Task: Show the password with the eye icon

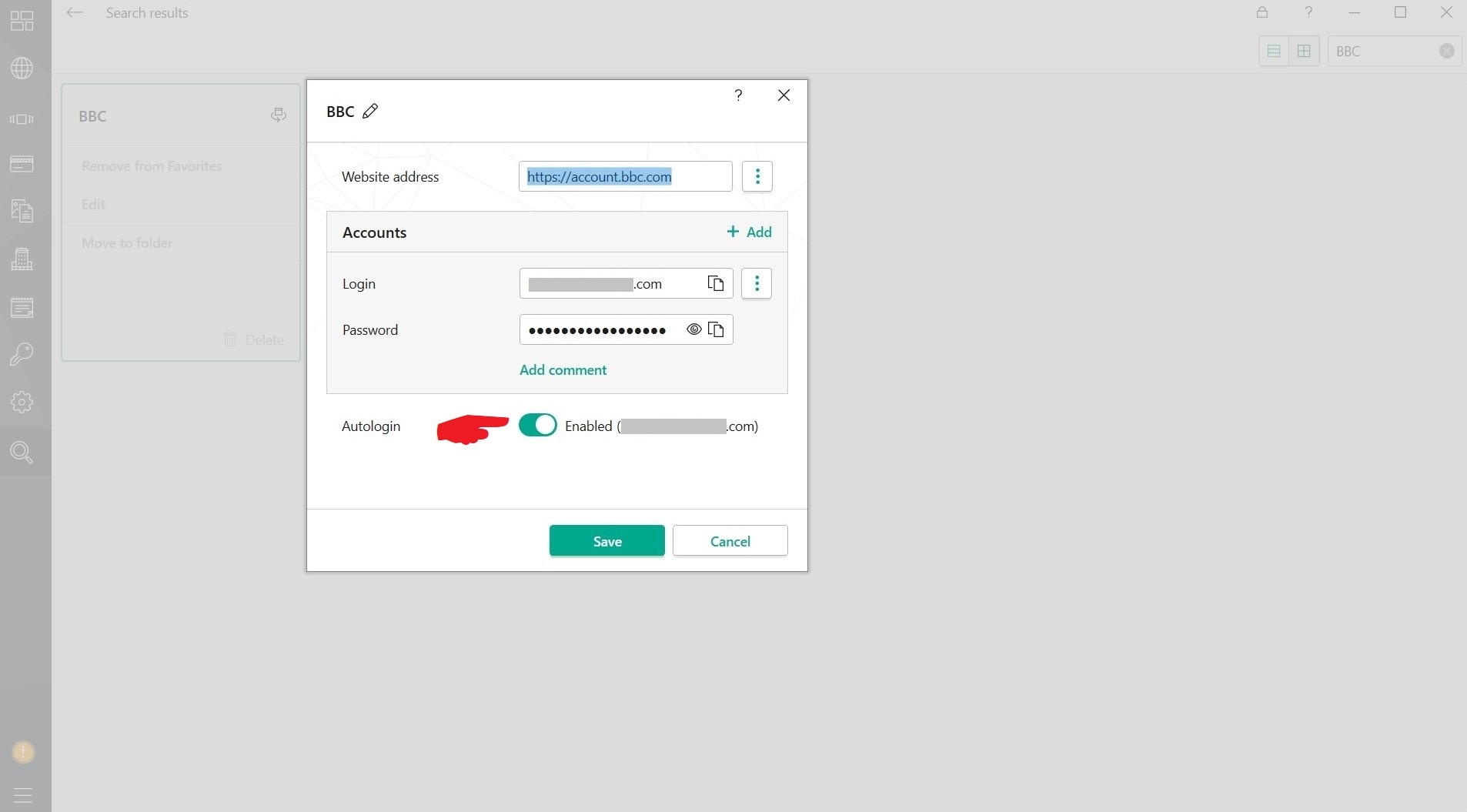Action: tap(693, 329)
